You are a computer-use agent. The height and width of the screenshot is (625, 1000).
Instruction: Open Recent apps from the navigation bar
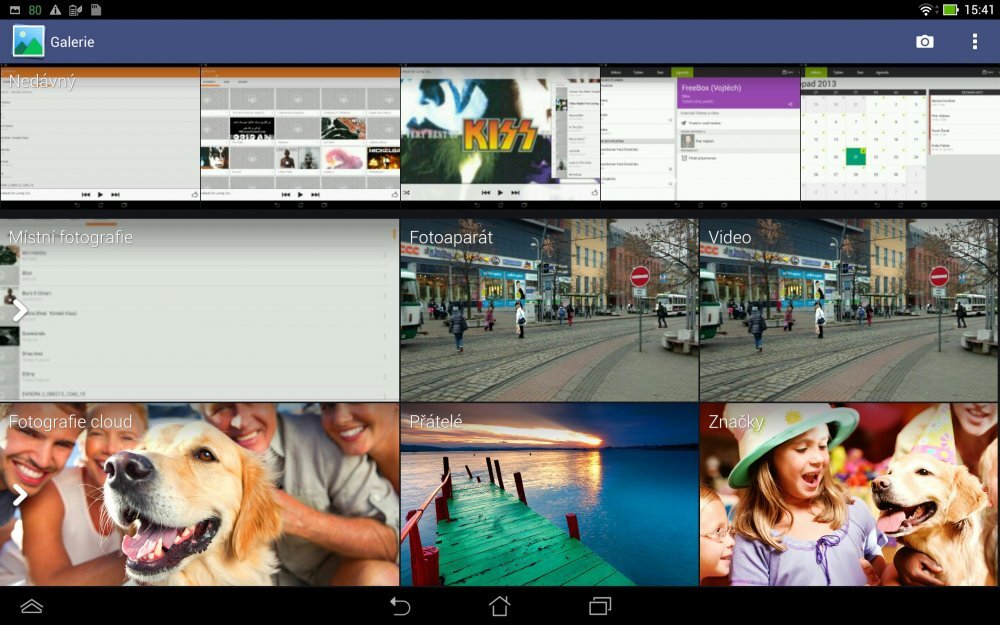[598, 606]
